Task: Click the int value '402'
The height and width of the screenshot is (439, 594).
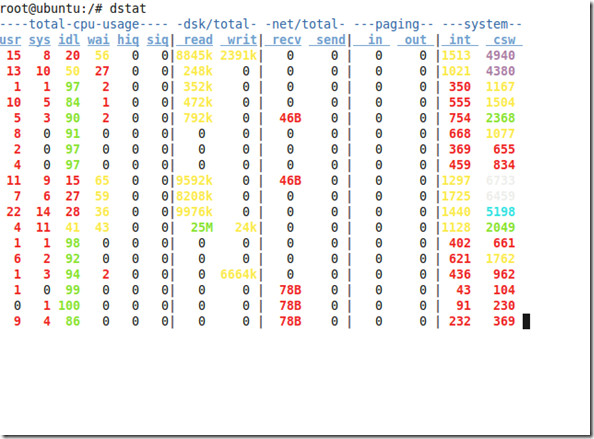Action: click(460, 243)
